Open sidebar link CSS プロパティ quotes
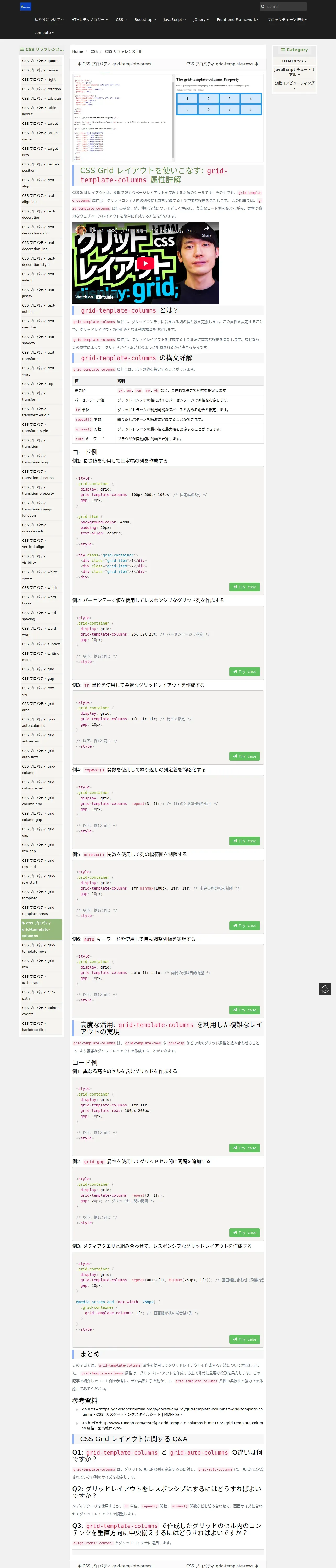Image resolution: width=336 pixels, height=1568 pixels. 41,61
